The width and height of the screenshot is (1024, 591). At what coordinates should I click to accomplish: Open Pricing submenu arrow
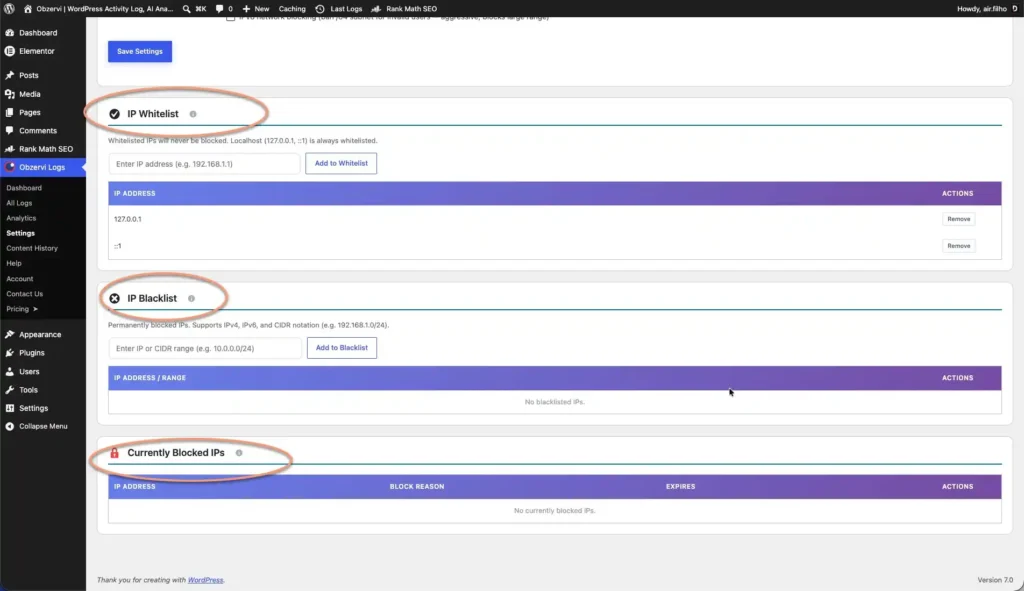click(x=35, y=309)
